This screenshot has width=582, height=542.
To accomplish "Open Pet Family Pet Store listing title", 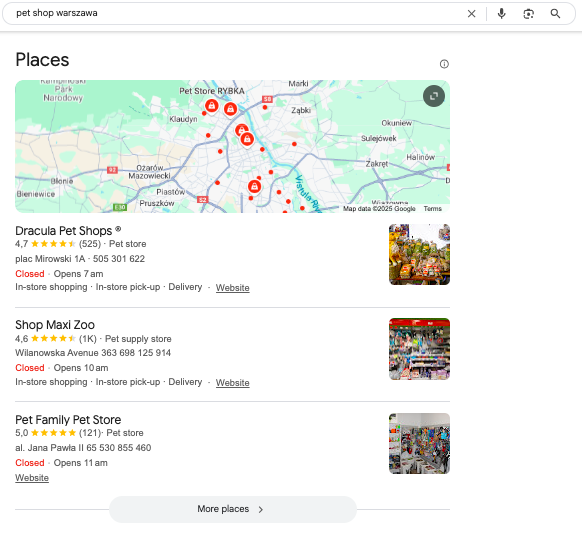I will click(68, 419).
